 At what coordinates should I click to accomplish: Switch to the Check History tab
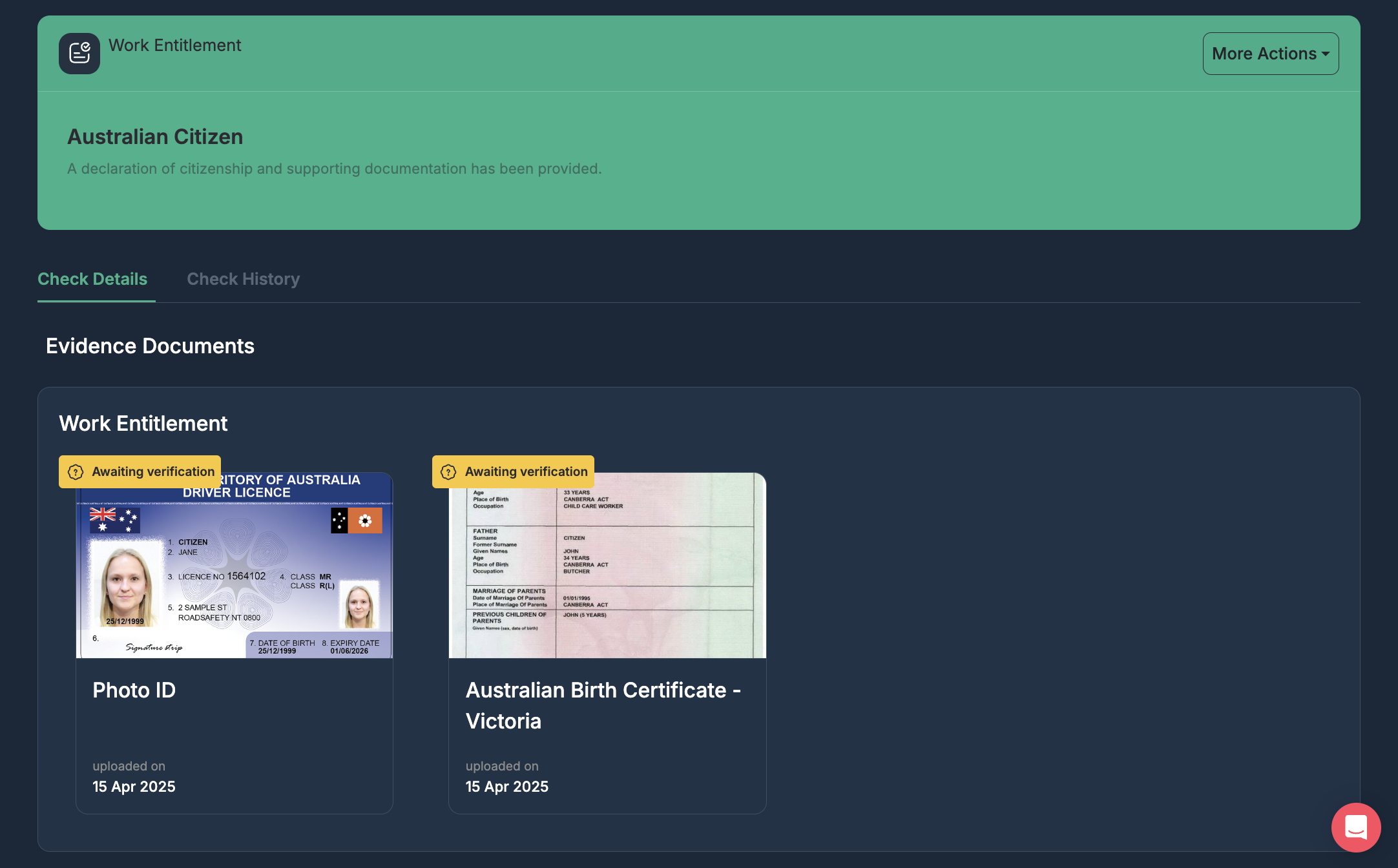pos(244,279)
